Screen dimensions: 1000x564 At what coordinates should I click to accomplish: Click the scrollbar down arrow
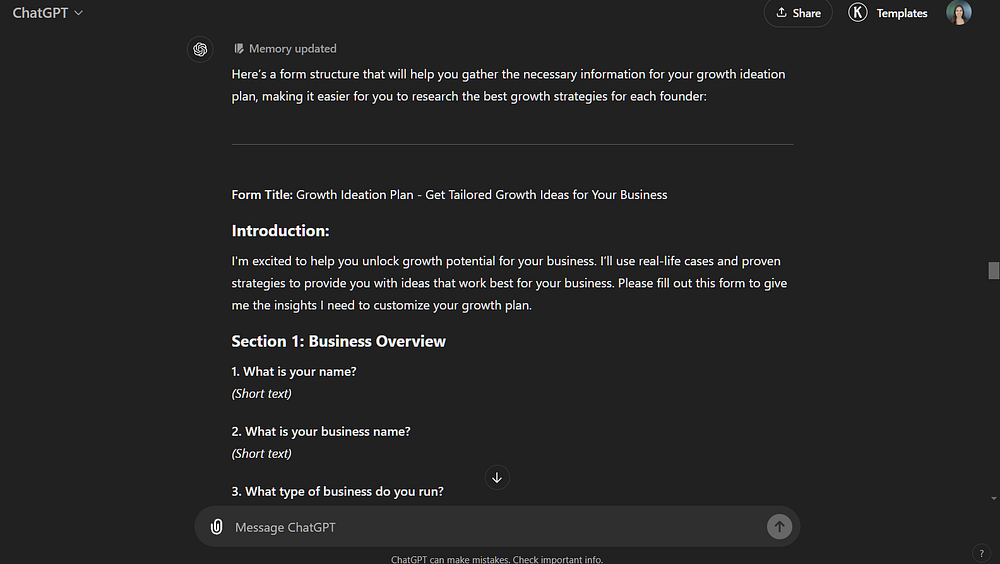pyautogui.click(x=993, y=498)
